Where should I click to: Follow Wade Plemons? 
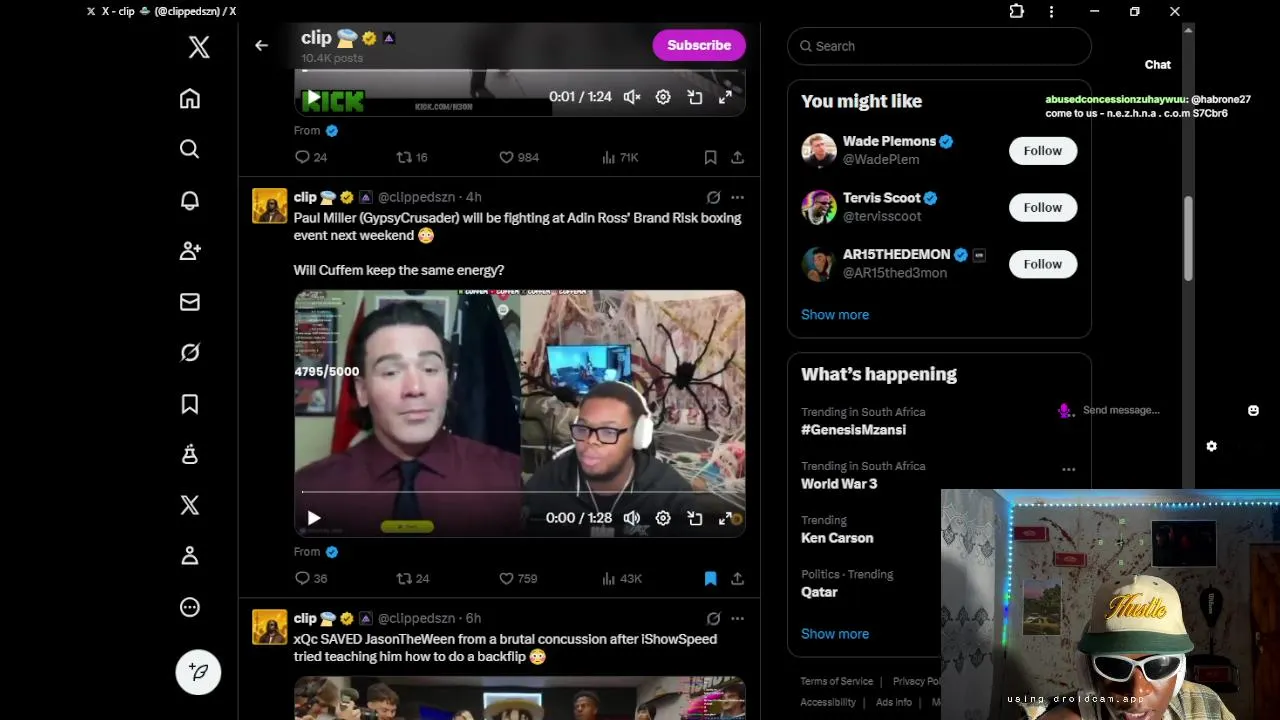pyautogui.click(x=1042, y=150)
